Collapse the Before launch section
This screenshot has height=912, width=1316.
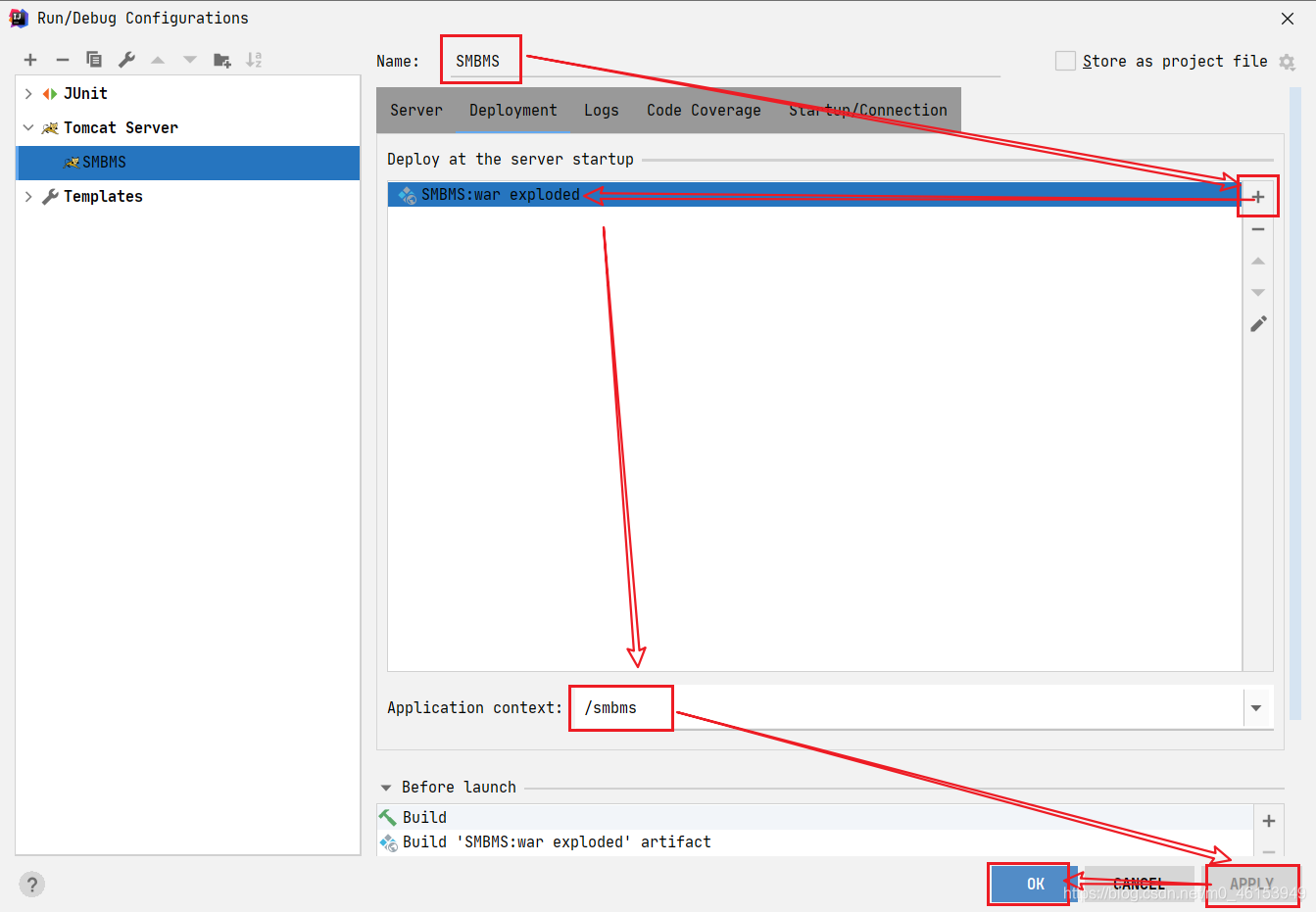pos(386,788)
